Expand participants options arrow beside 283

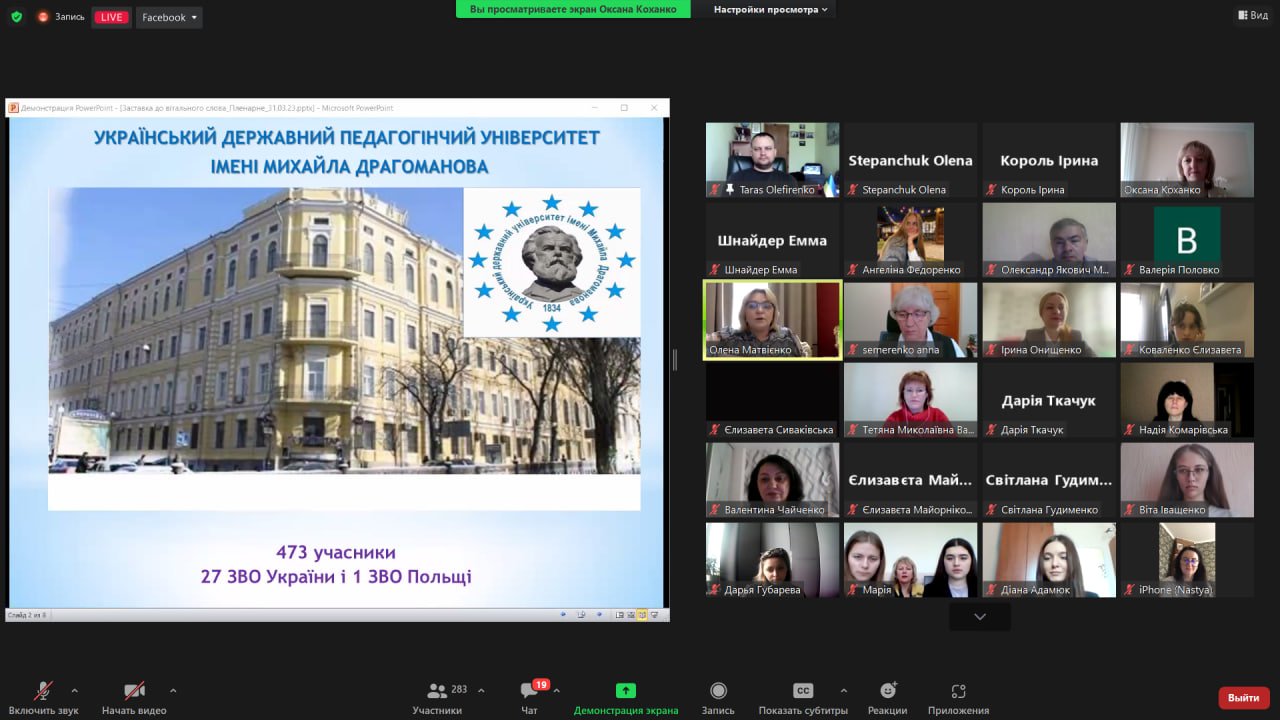coord(481,690)
